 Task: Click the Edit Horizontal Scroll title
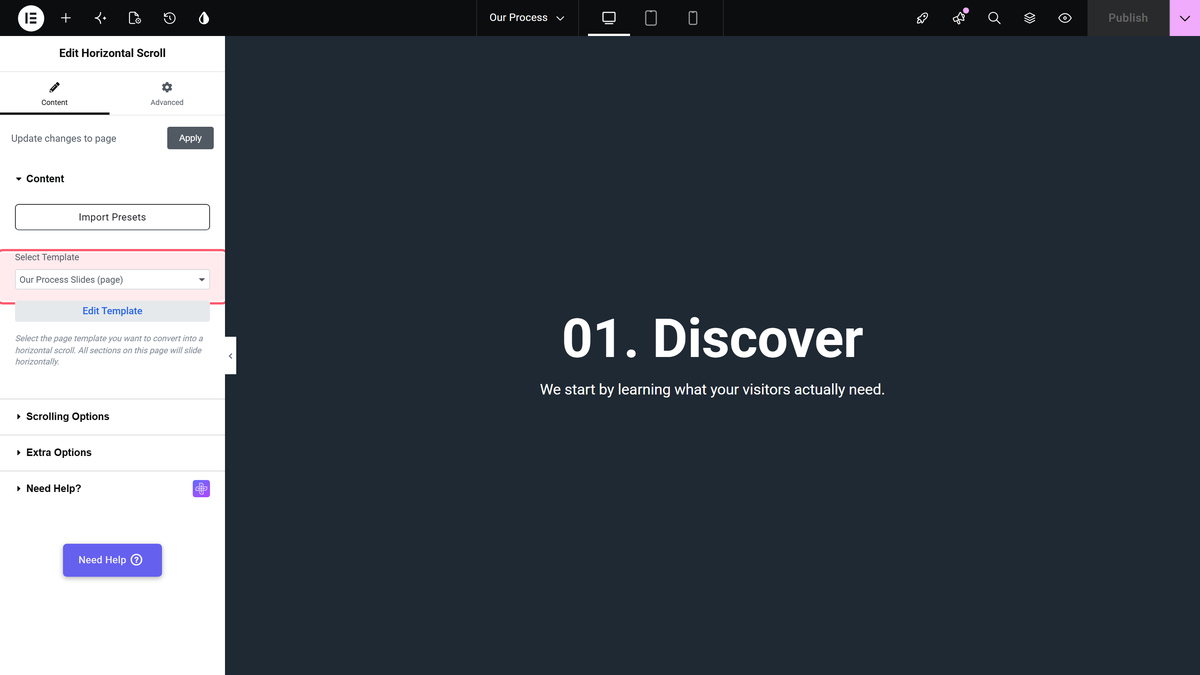click(112, 53)
